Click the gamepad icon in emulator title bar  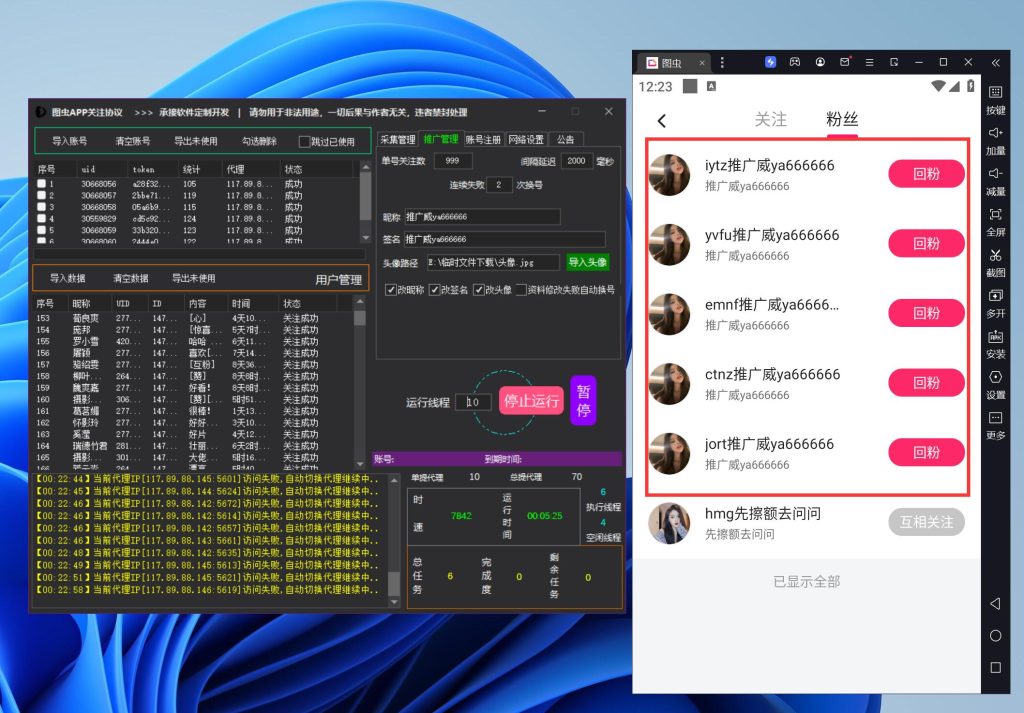point(795,62)
